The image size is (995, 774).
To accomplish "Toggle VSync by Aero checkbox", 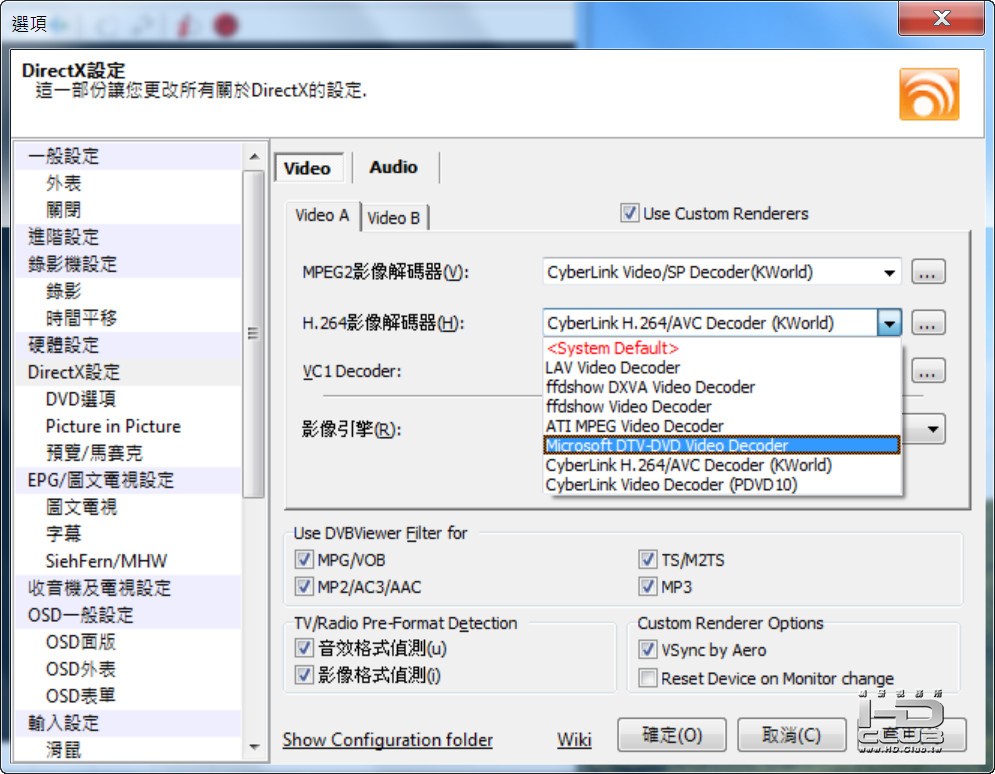I will (x=647, y=650).
